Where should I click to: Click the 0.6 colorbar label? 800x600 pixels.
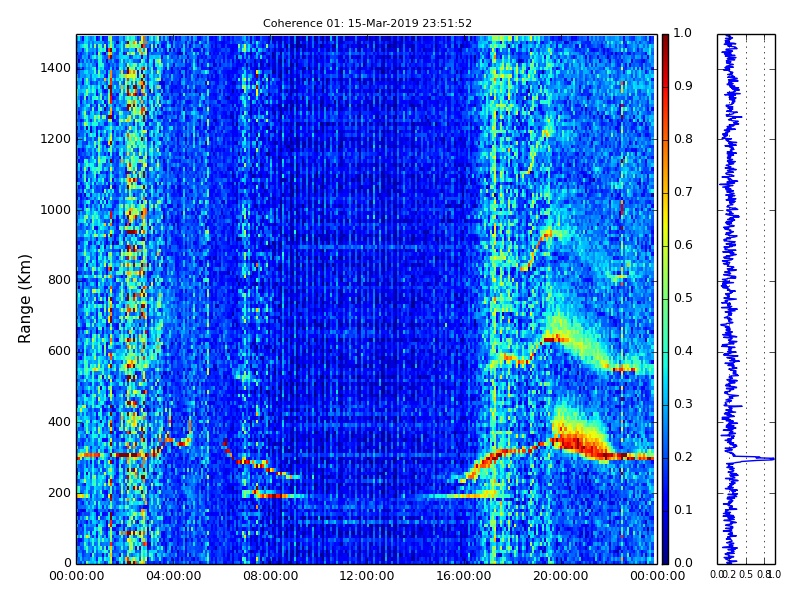(x=683, y=245)
